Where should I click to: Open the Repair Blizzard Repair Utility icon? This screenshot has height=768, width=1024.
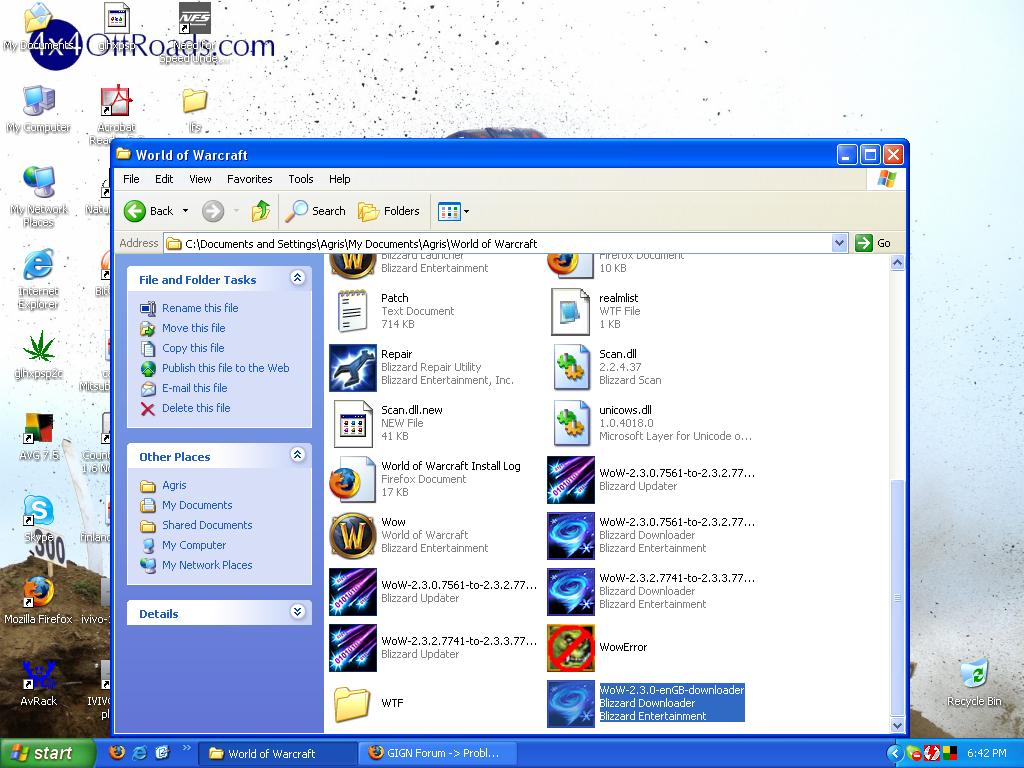click(352, 367)
